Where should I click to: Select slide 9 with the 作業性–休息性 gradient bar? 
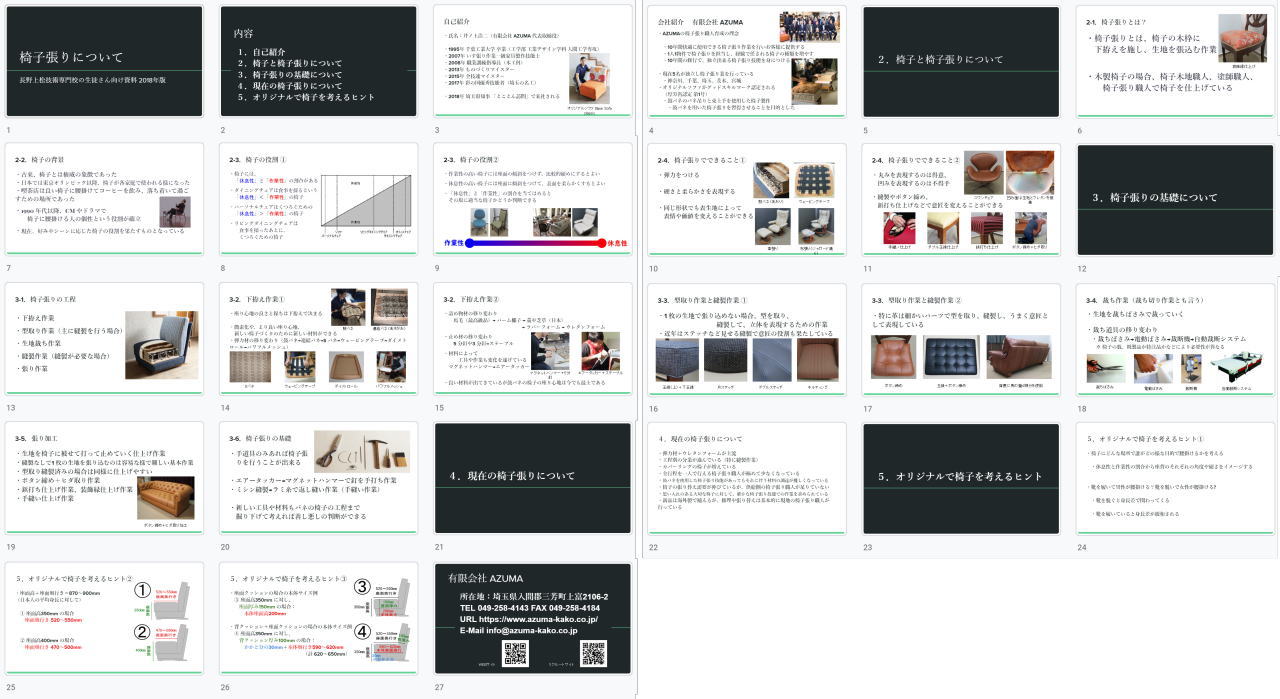click(x=533, y=200)
